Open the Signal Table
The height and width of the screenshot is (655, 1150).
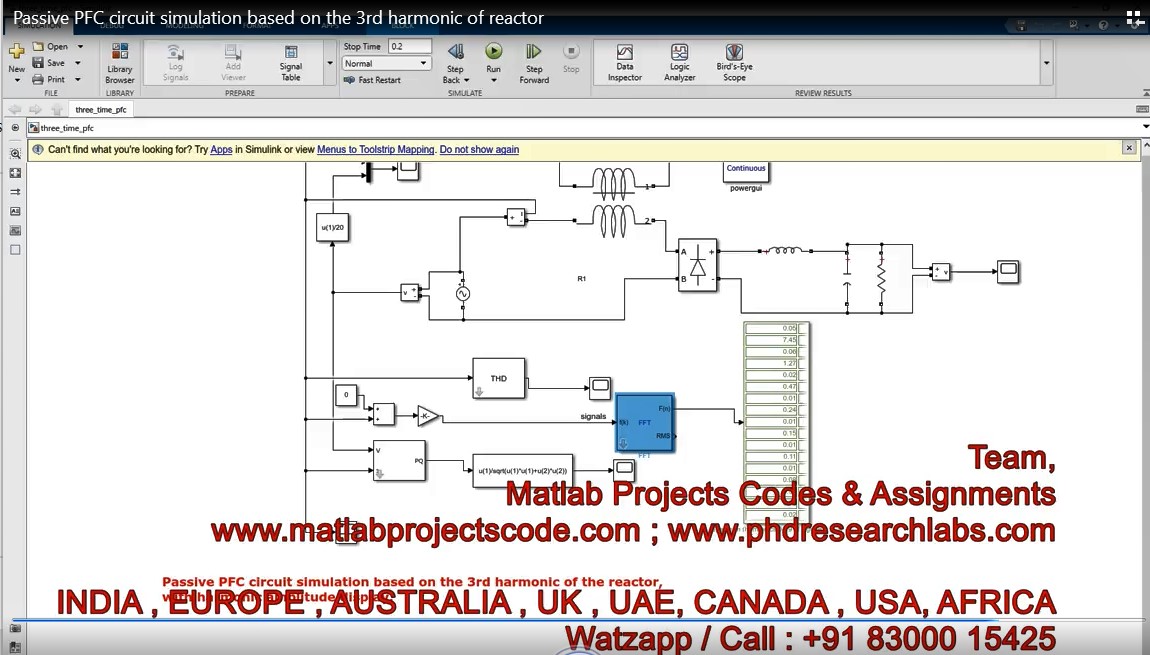click(x=291, y=63)
